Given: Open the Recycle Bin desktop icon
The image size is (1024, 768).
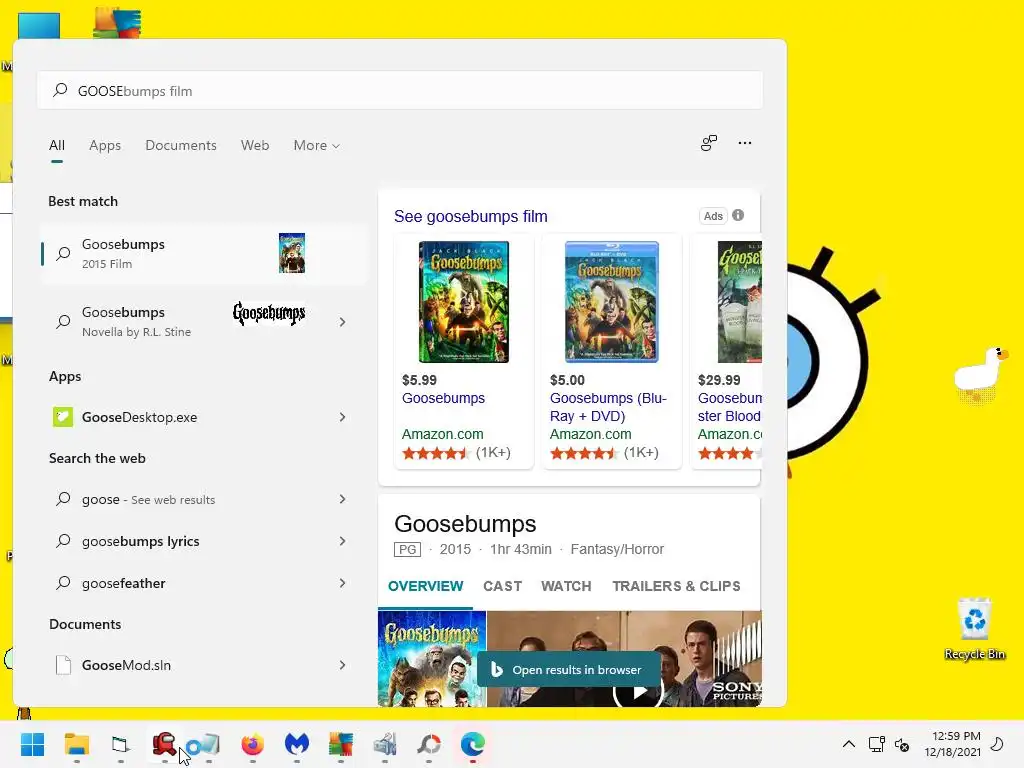Looking at the screenshot, I should coord(974,630).
